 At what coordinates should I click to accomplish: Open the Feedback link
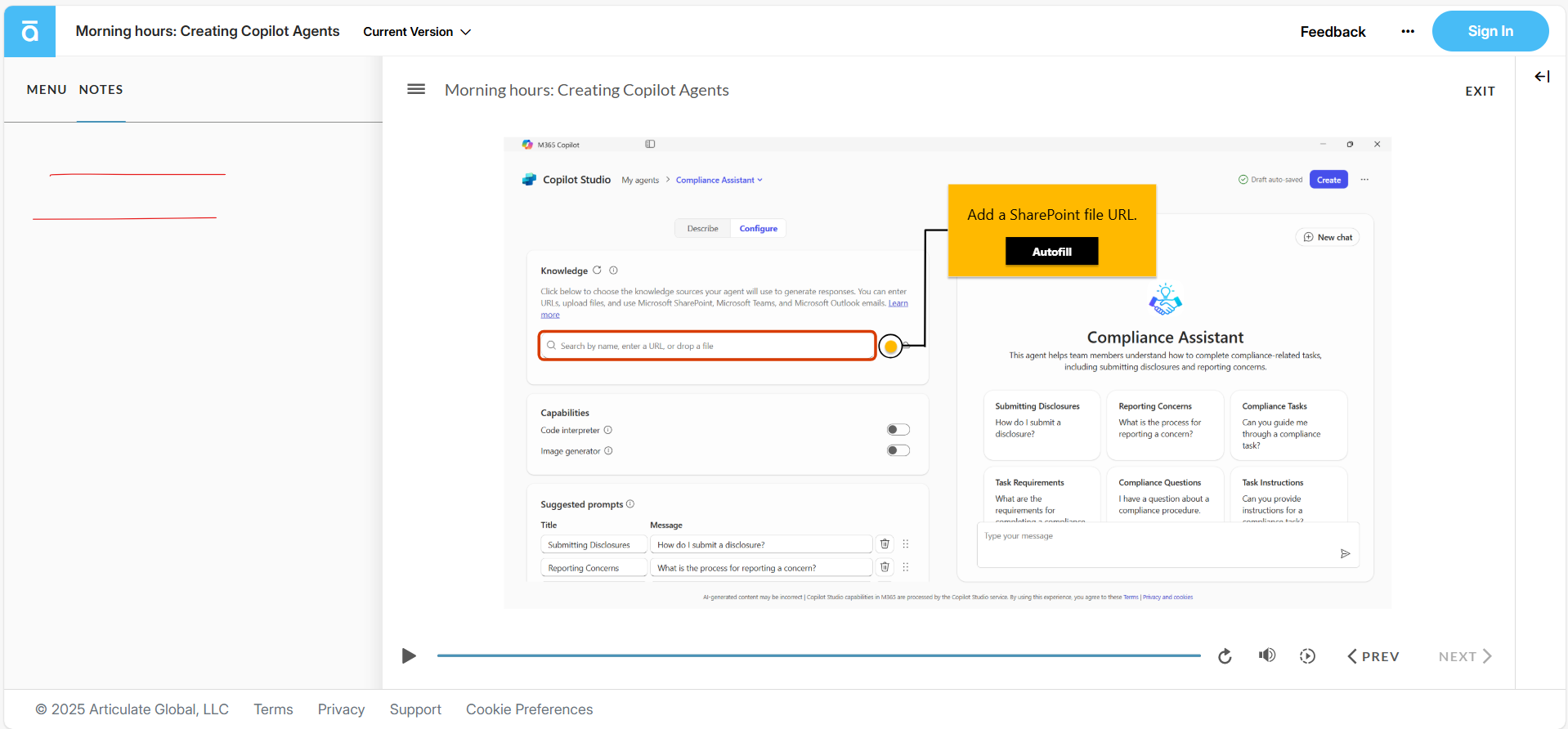point(1333,32)
